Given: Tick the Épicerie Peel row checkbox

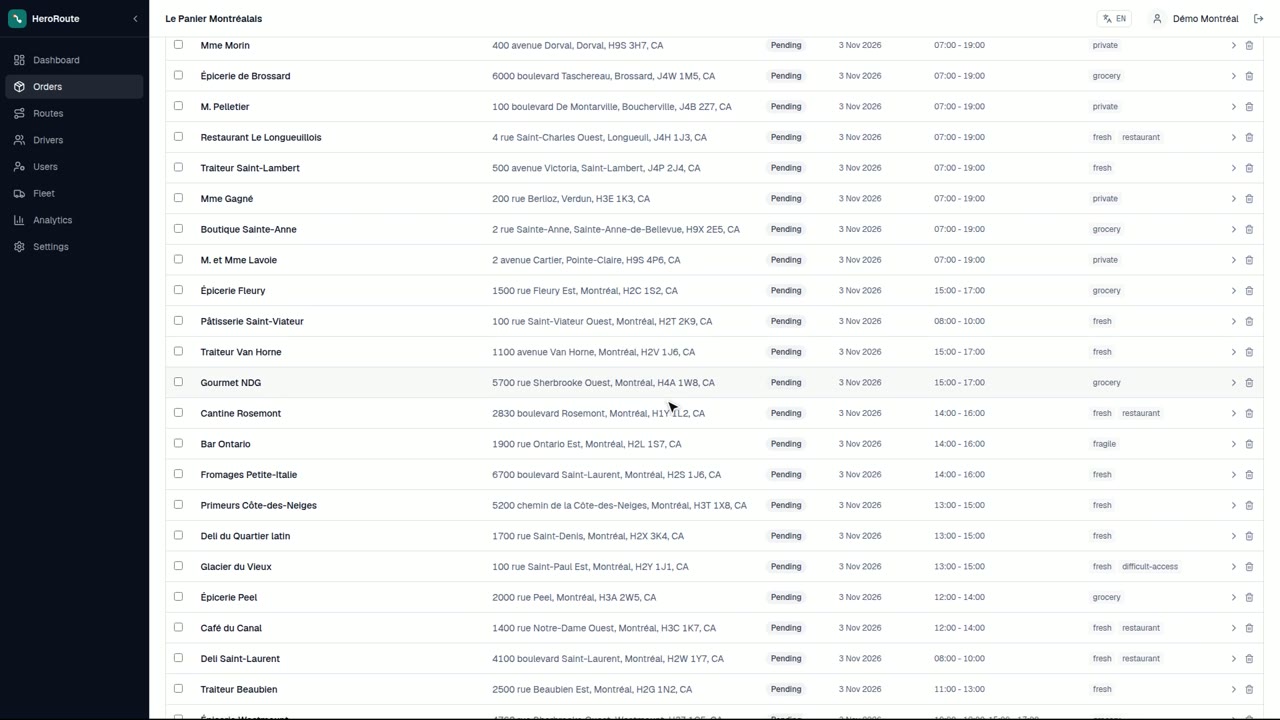Looking at the screenshot, I should (x=178, y=596).
